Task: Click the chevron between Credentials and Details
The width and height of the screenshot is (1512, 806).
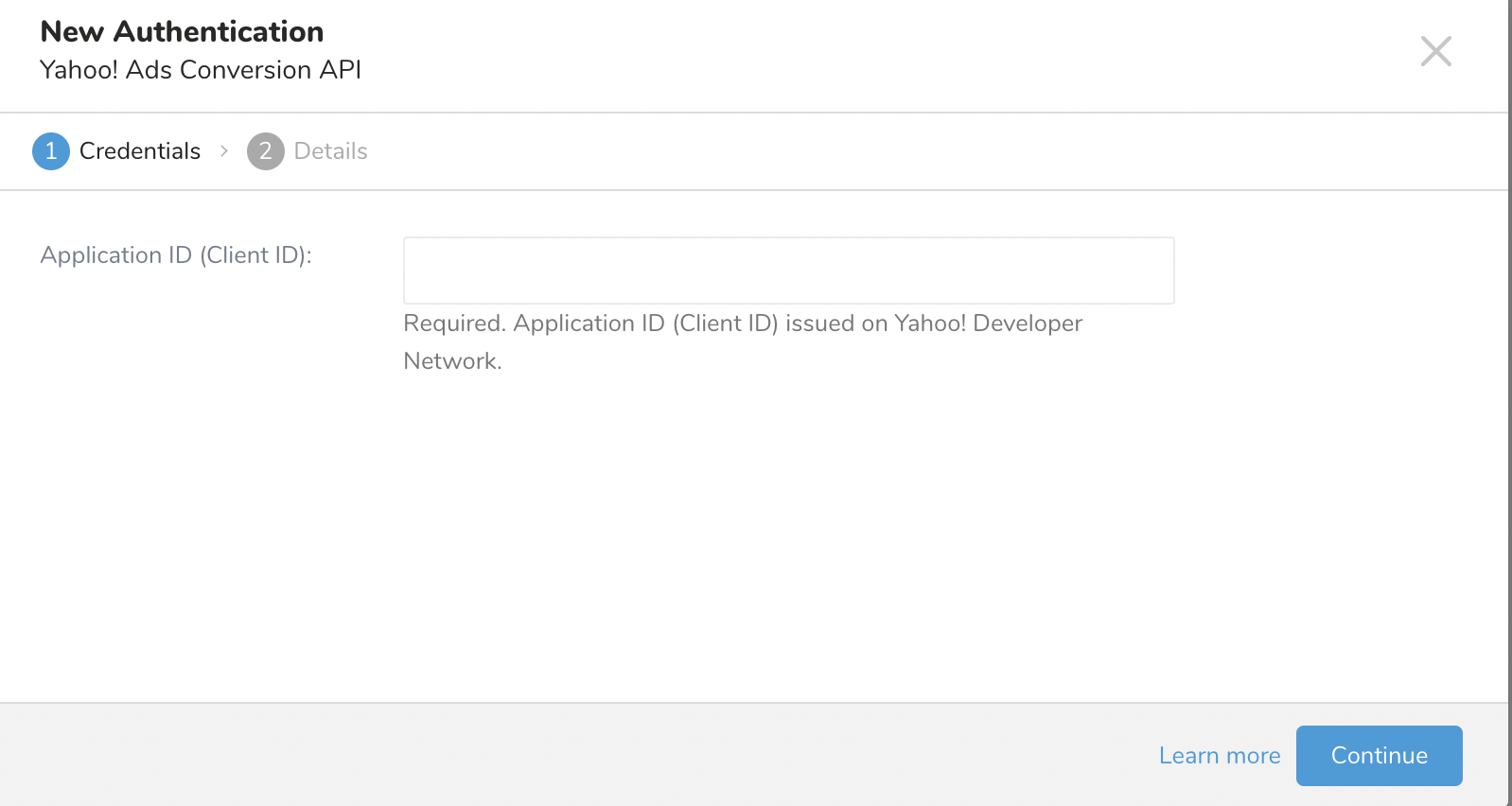Action: coord(224,151)
